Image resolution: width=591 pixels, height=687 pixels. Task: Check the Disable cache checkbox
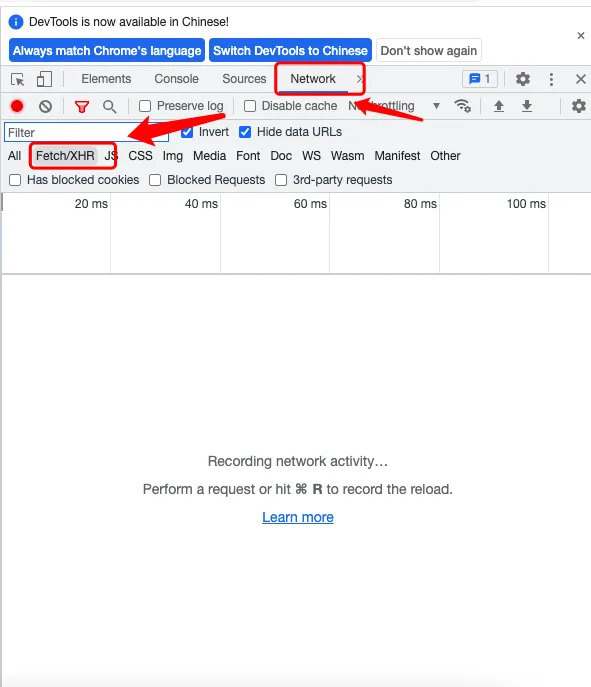coord(250,106)
